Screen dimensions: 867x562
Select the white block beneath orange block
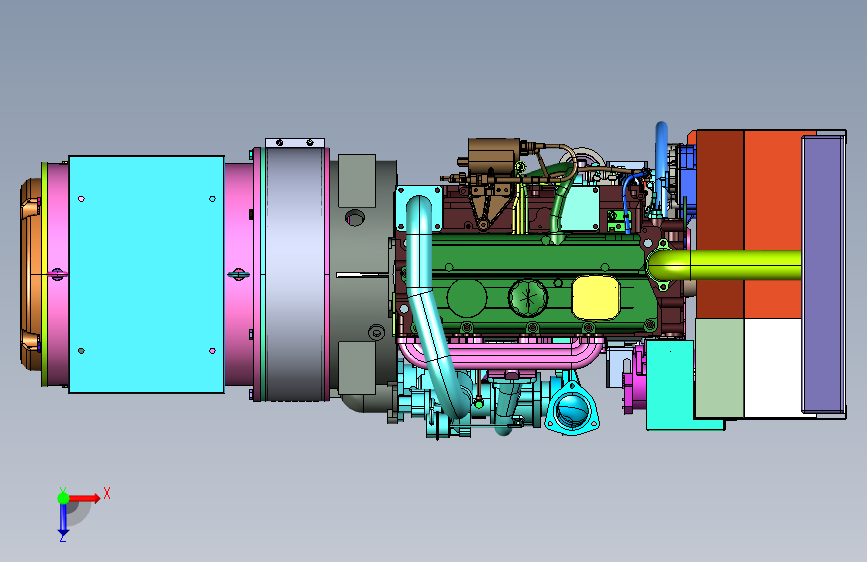coord(773,368)
